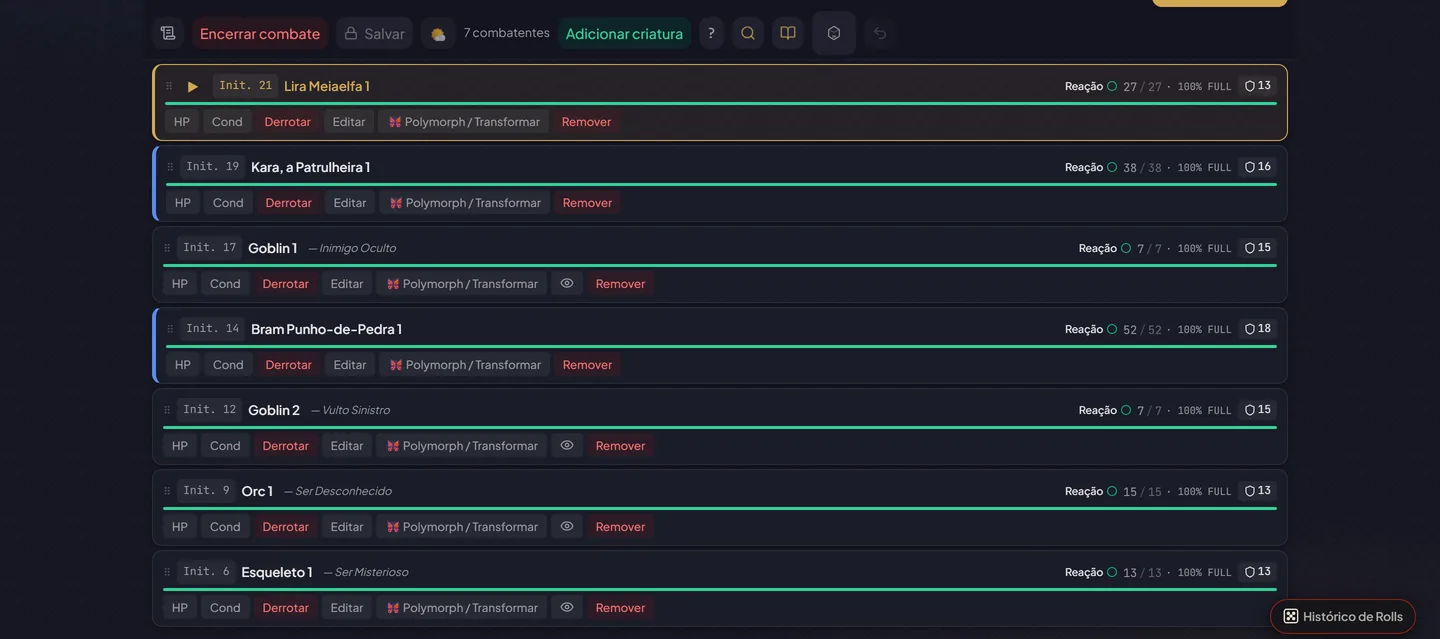
Task: Click Editar for Esqueleto 1
Action: point(347,607)
